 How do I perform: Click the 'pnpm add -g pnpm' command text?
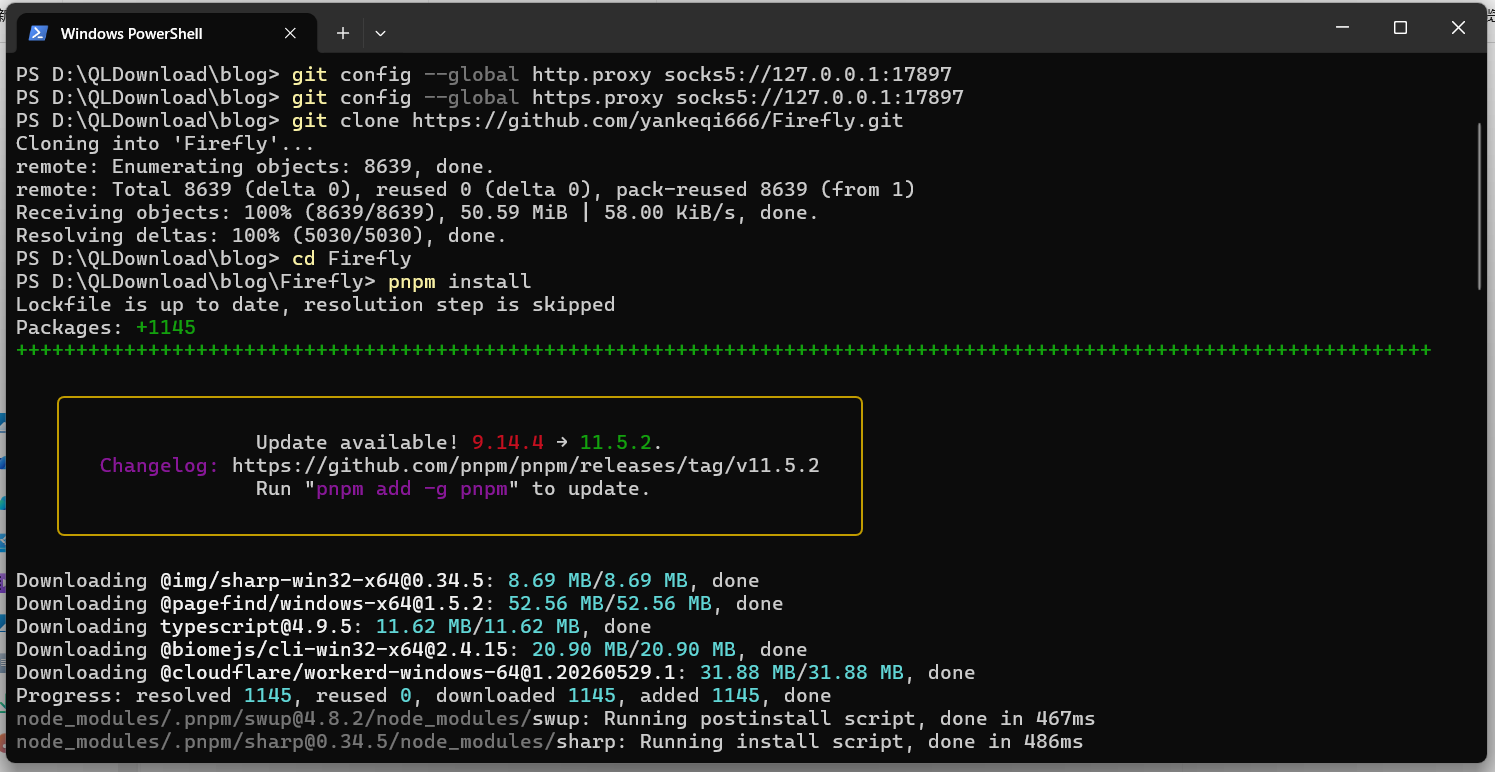[x=413, y=489]
